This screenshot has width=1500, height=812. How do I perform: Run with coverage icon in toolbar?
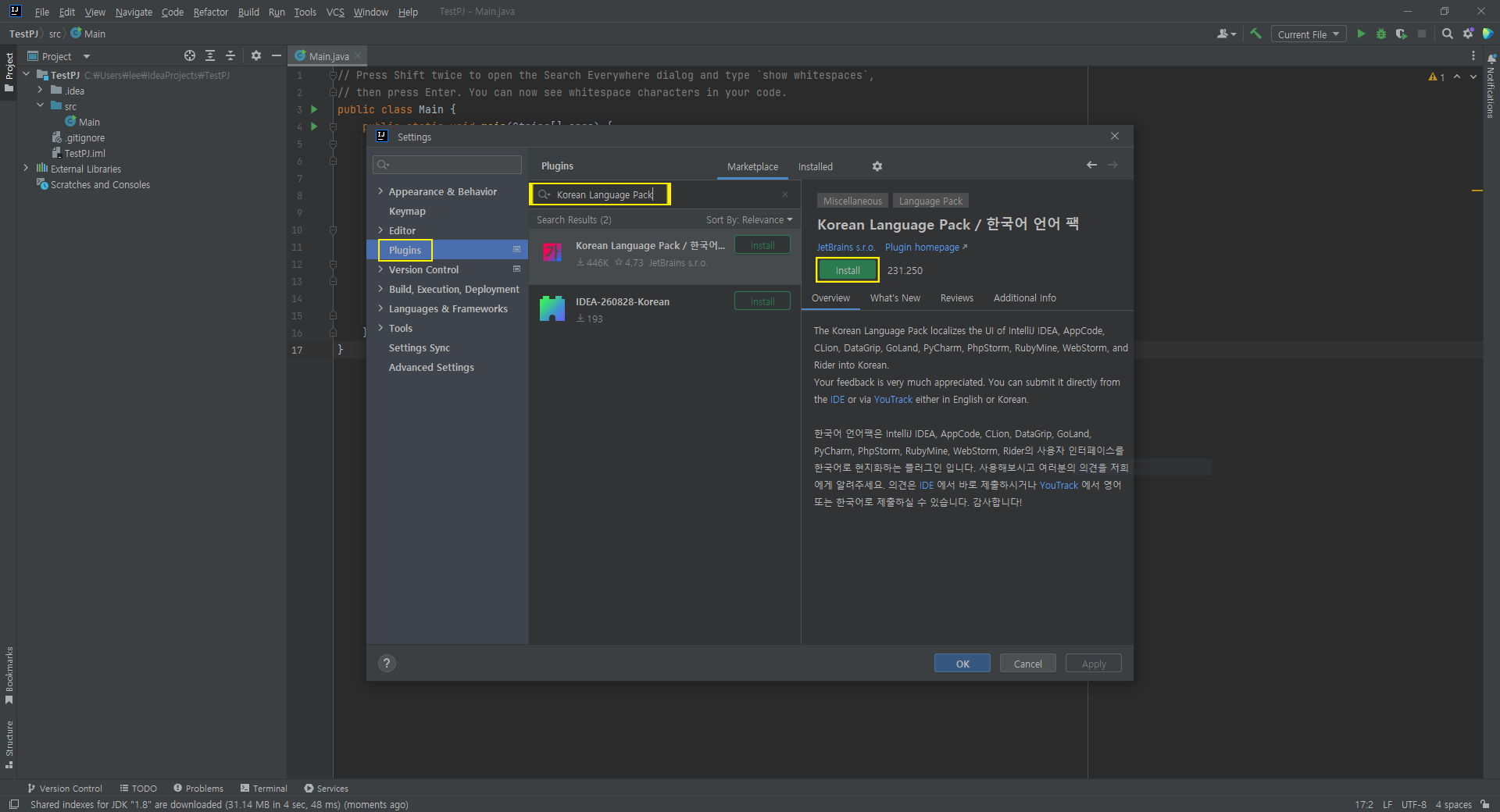[1402, 34]
